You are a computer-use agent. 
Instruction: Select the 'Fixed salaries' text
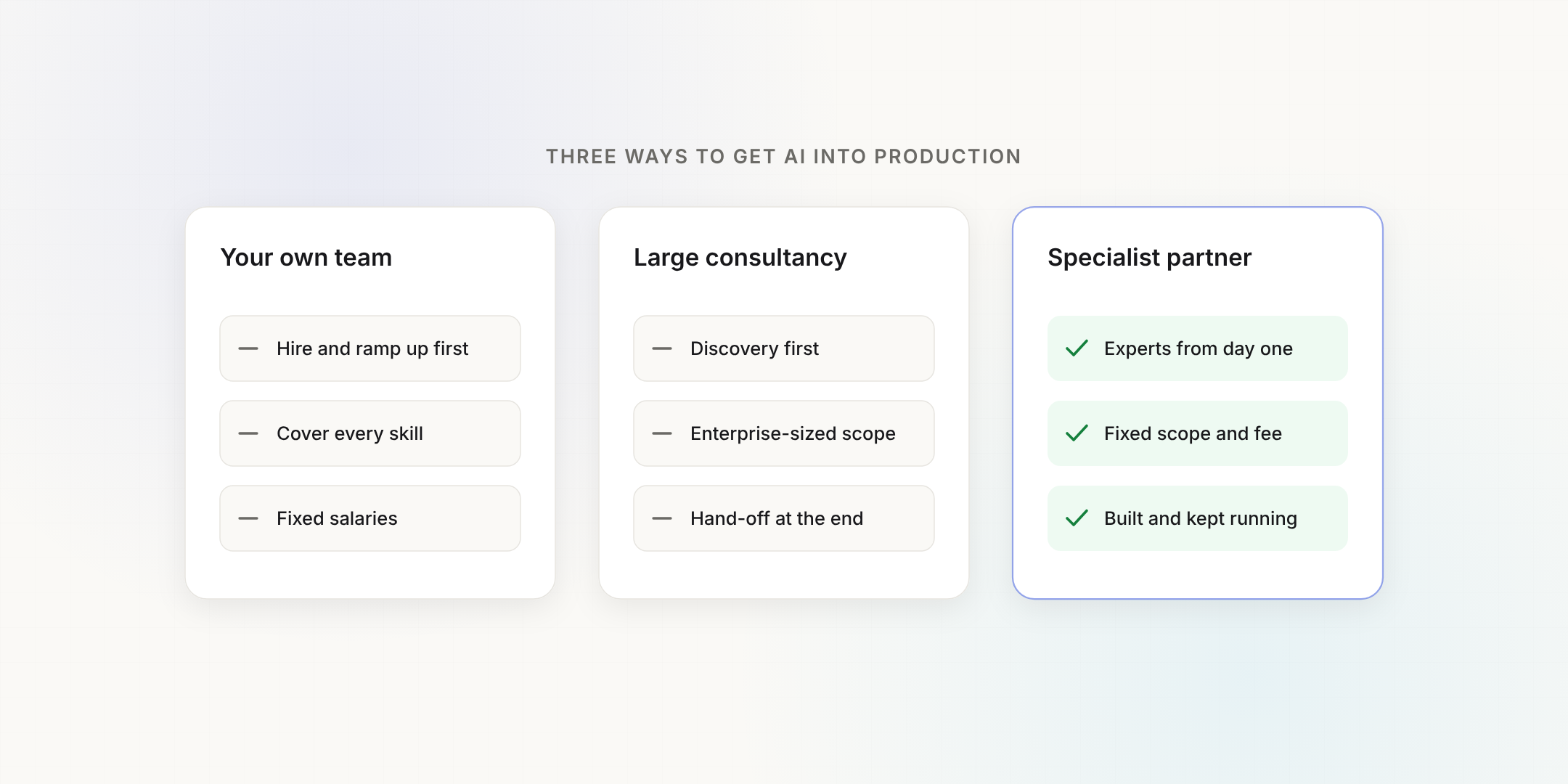[x=337, y=518]
